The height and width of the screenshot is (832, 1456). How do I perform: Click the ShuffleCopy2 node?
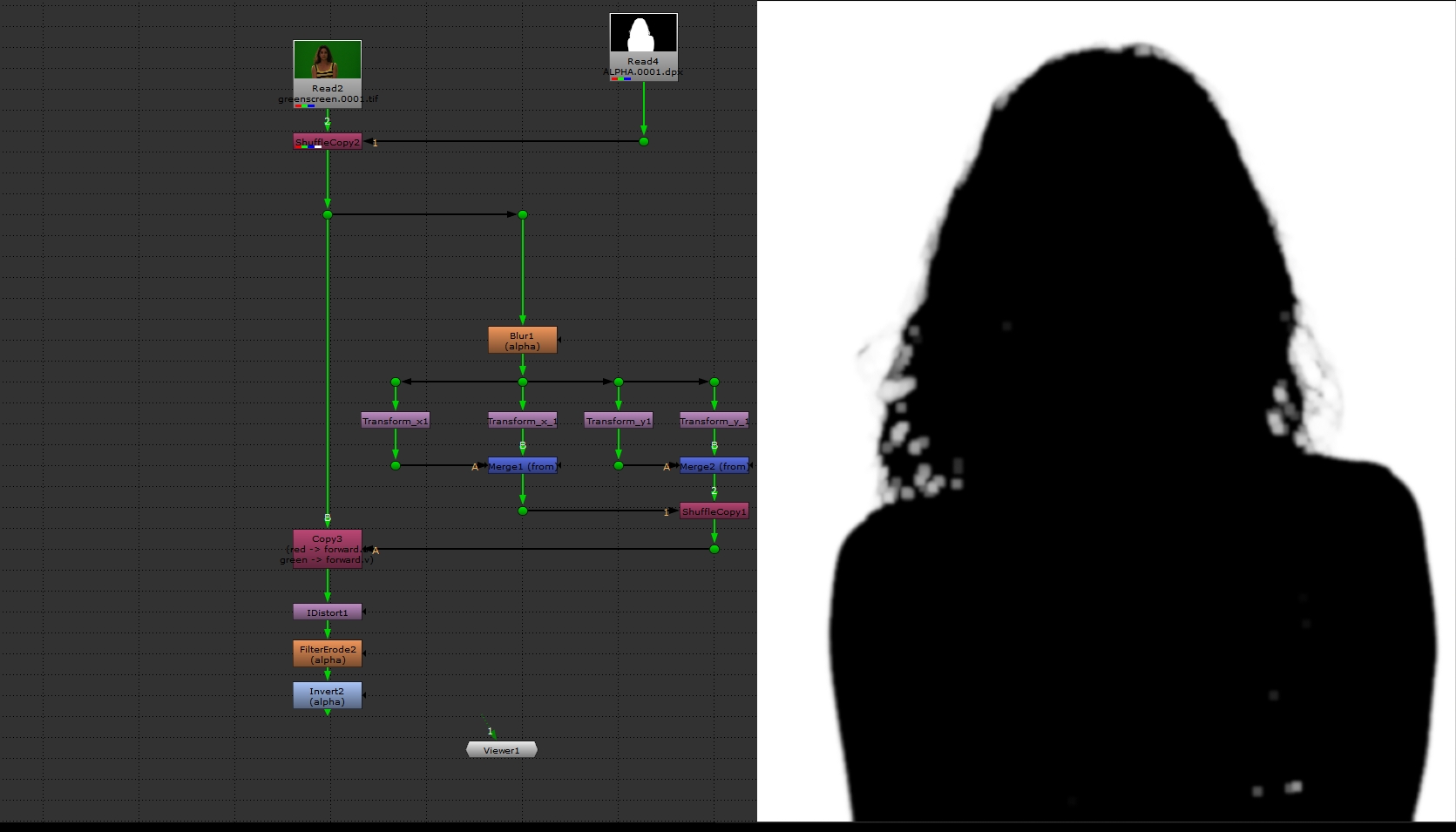(327, 142)
